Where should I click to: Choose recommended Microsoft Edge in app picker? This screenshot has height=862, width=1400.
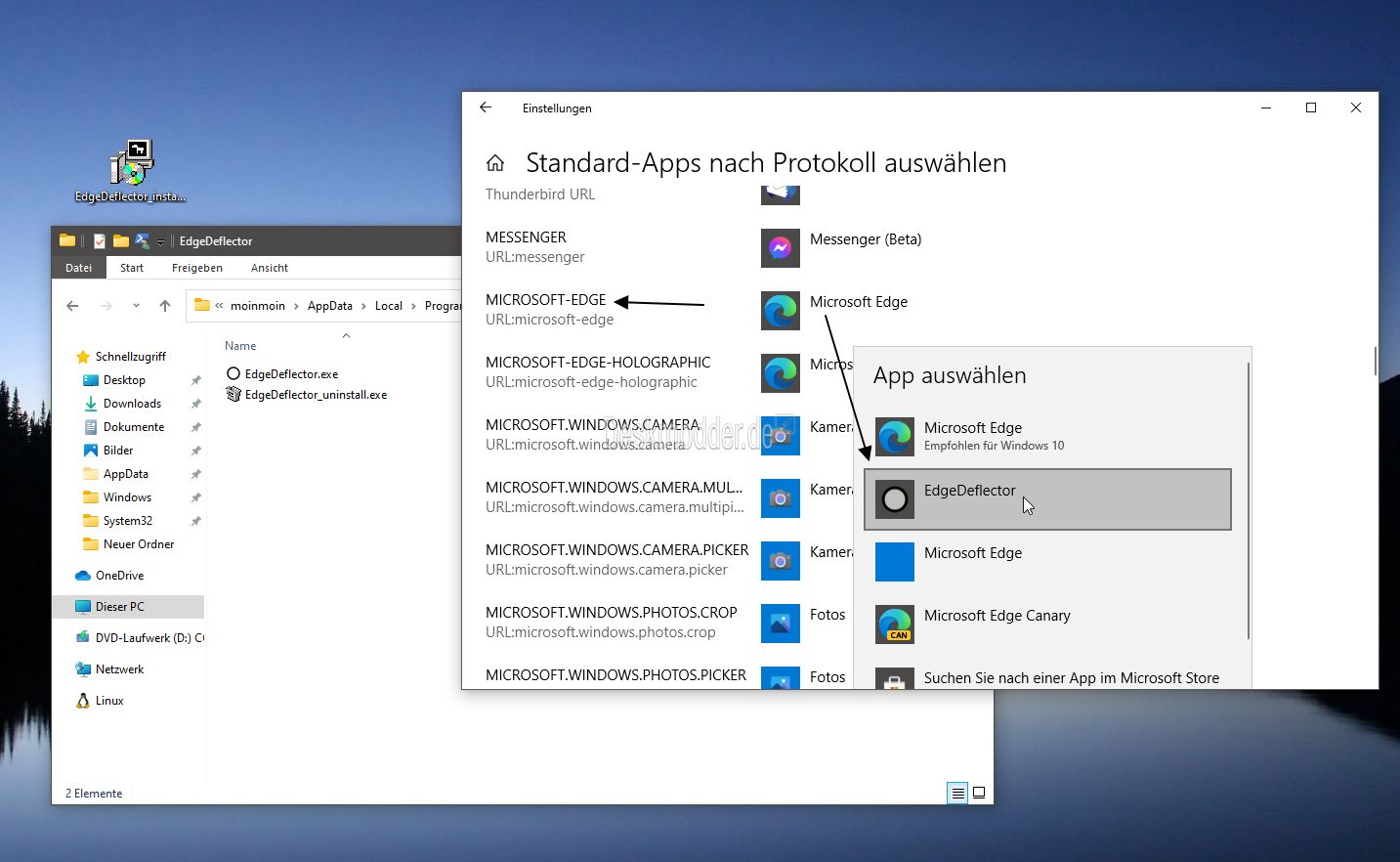click(1047, 436)
